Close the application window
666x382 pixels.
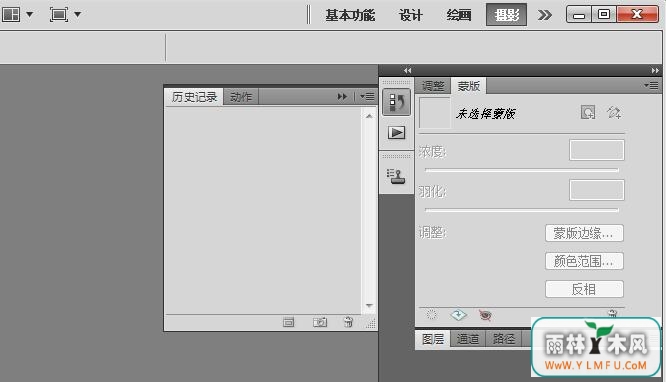(x=637, y=15)
